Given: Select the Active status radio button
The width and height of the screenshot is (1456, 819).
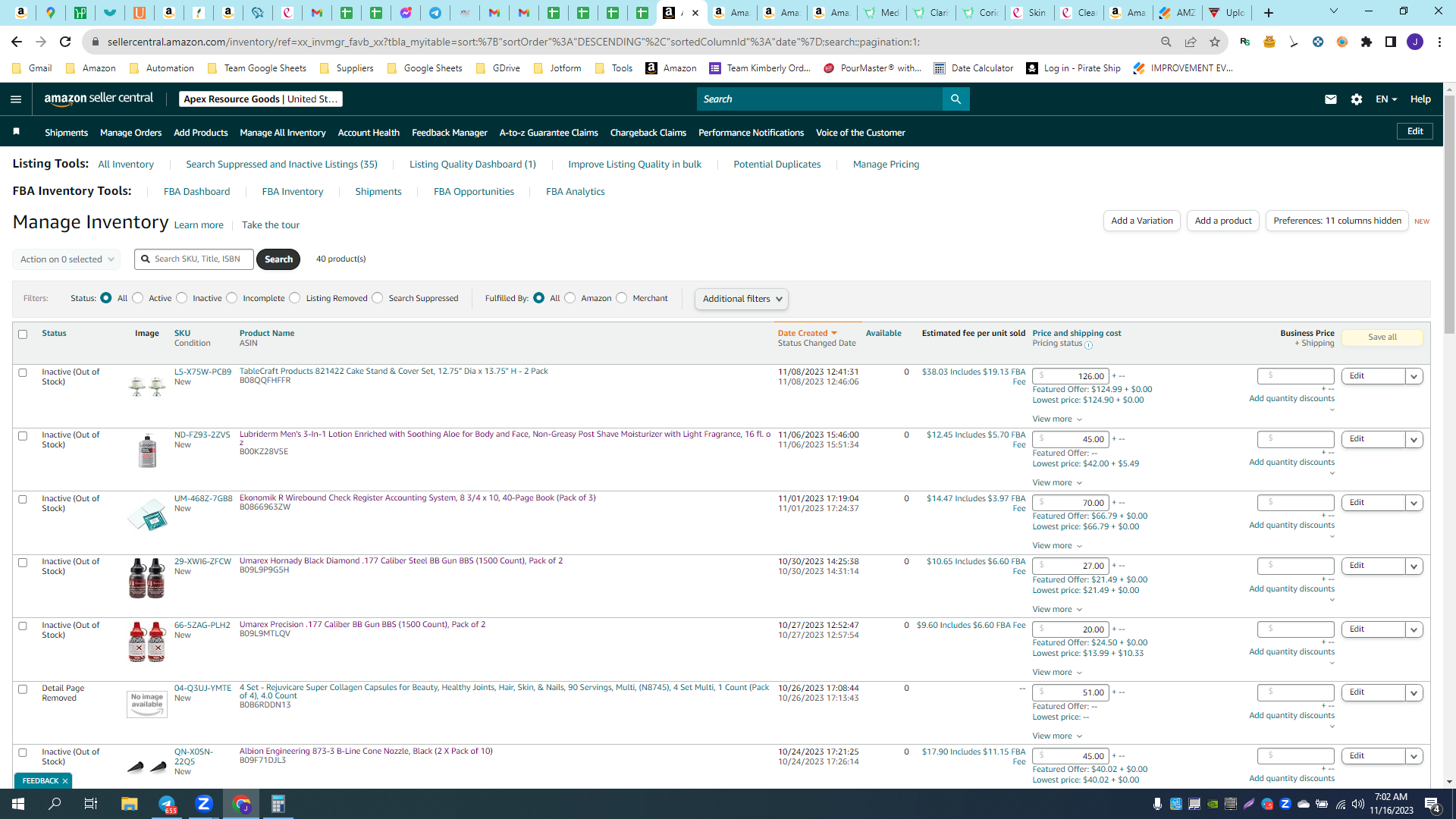Looking at the screenshot, I should [138, 298].
